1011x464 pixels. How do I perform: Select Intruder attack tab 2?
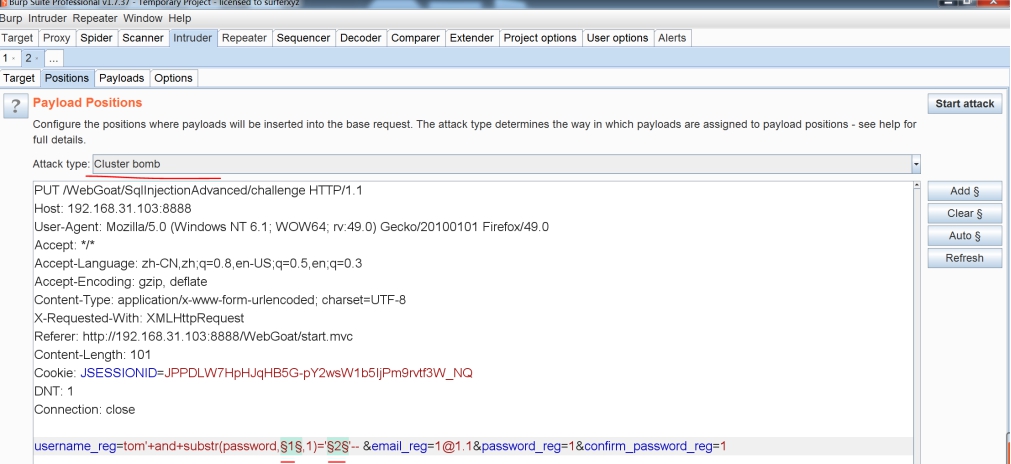[32, 58]
